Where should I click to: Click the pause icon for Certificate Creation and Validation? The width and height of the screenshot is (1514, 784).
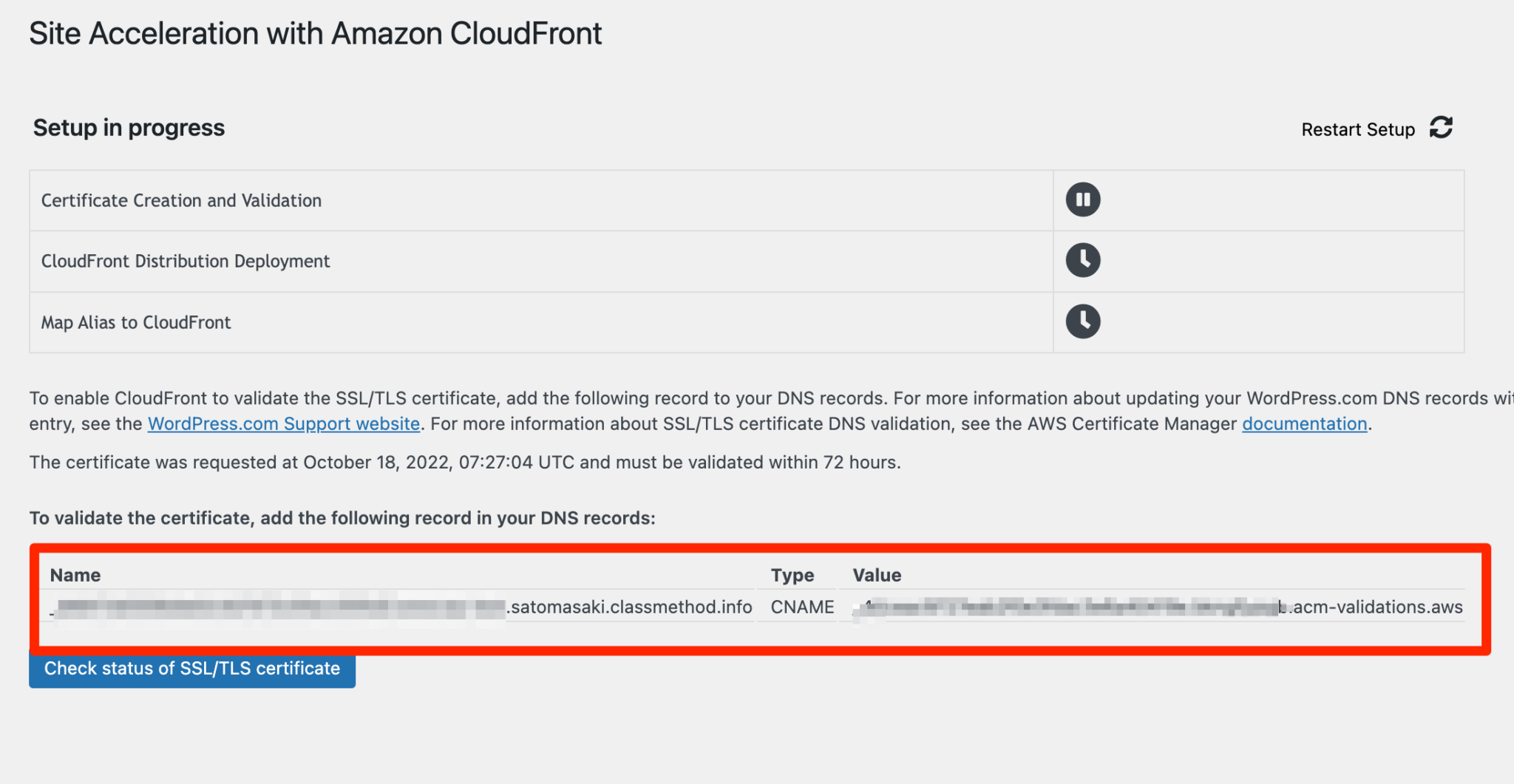tap(1082, 200)
